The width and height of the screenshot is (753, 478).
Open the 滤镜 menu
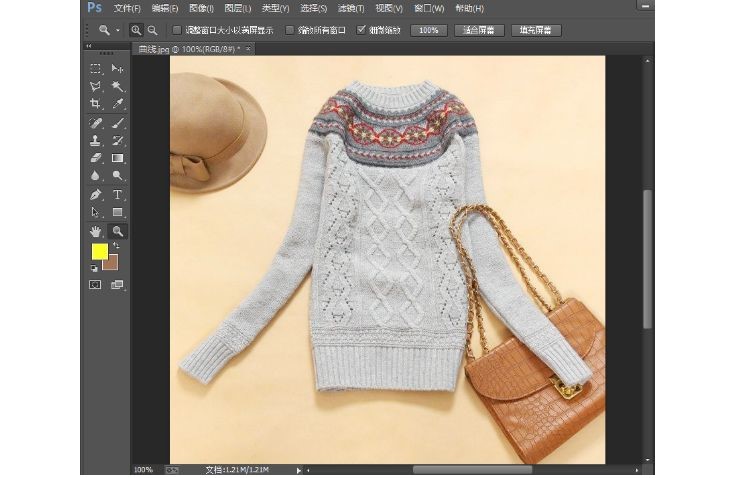point(350,8)
